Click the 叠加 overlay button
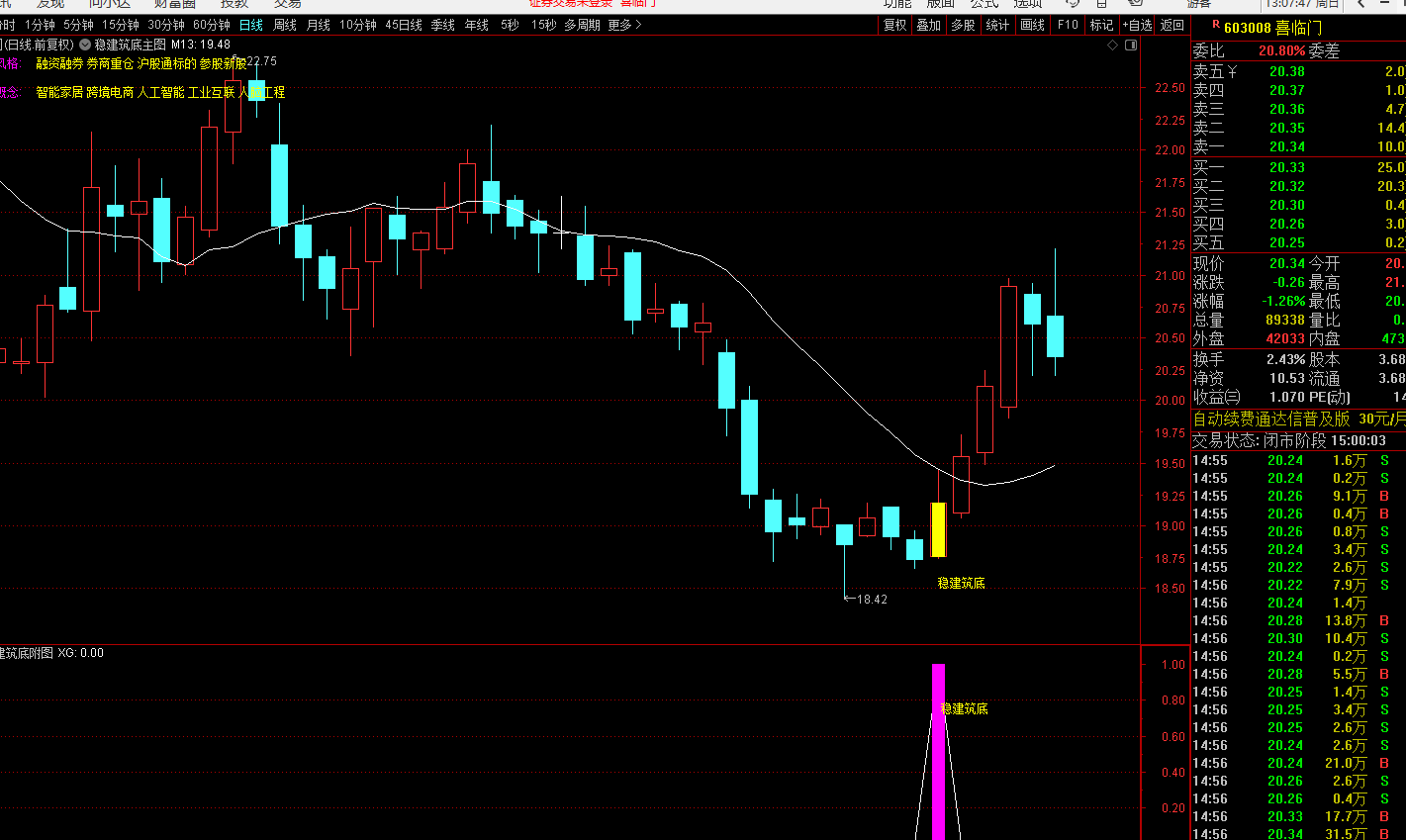1406x840 pixels. [x=928, y=25]
